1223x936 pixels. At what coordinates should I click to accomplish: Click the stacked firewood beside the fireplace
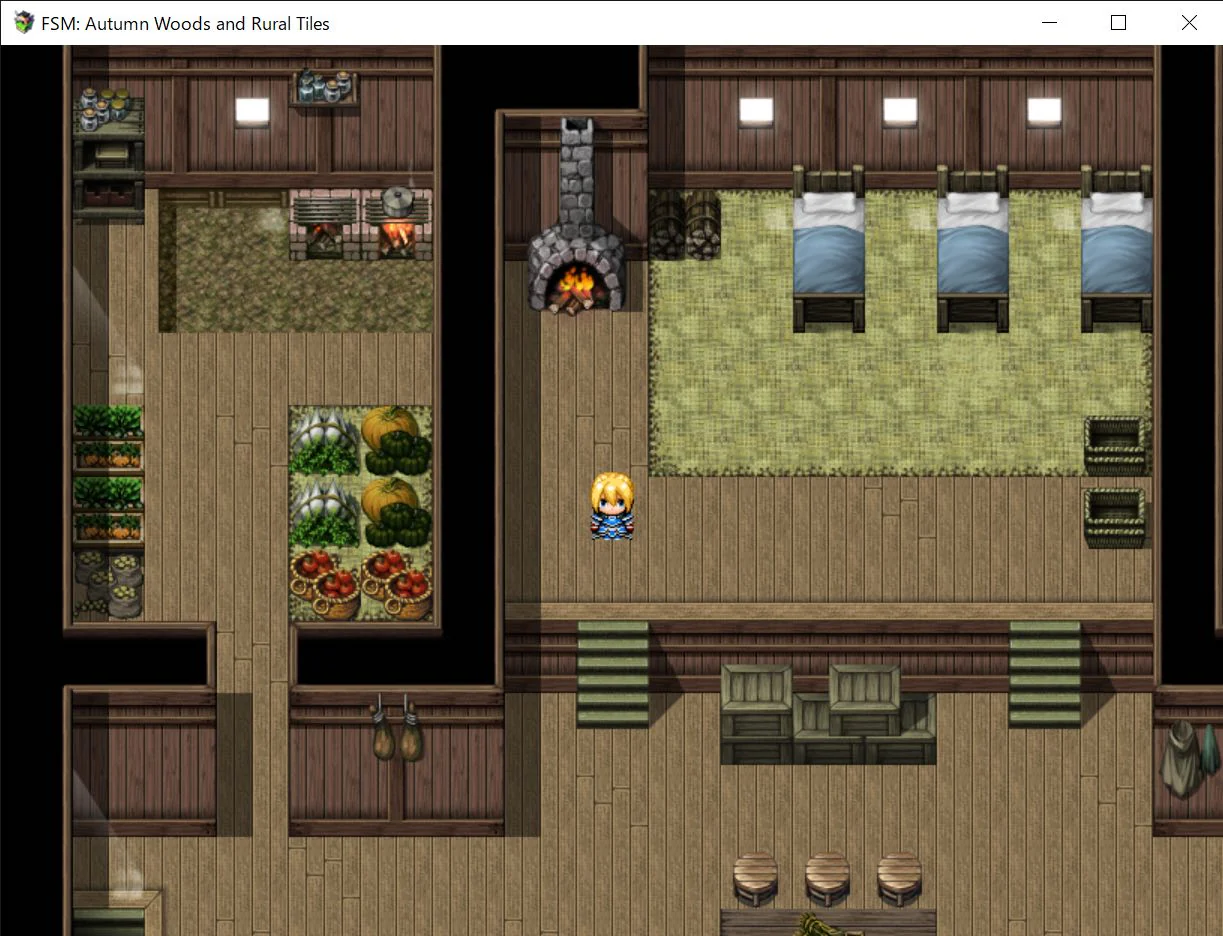pyautogui.click(x=685, y=226)
